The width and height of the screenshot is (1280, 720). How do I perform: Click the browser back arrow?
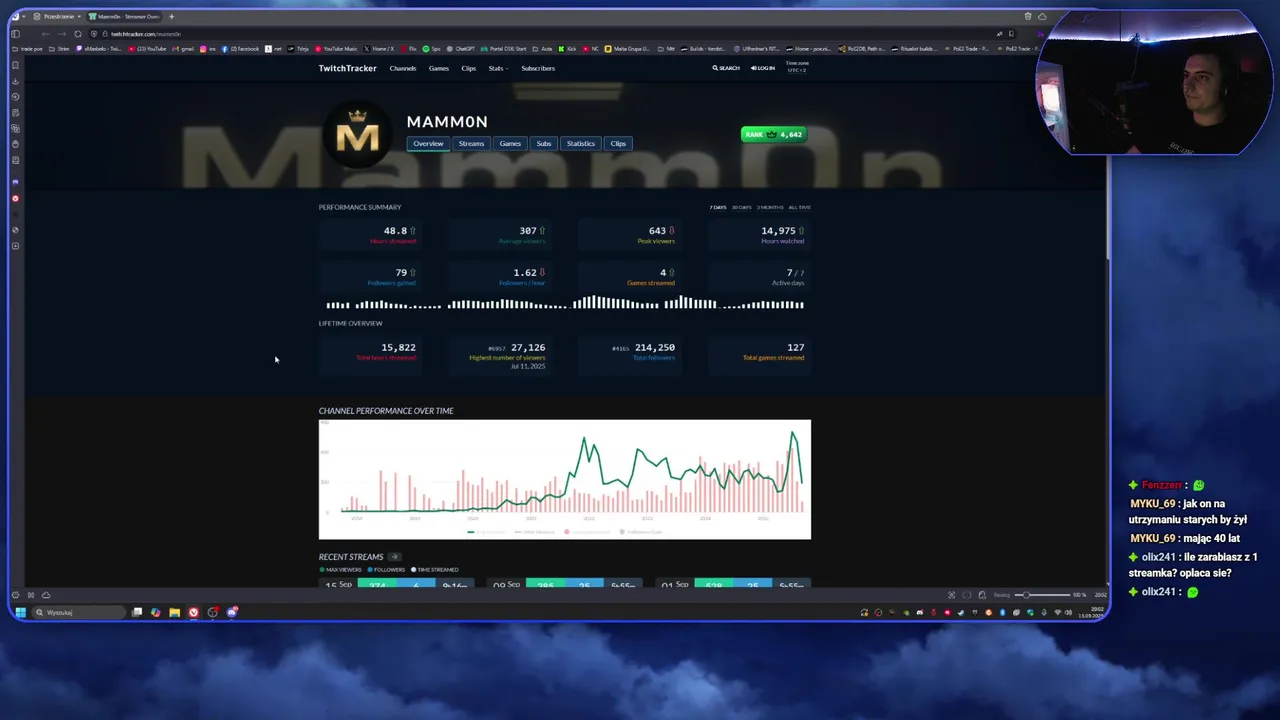click(45, 34)
